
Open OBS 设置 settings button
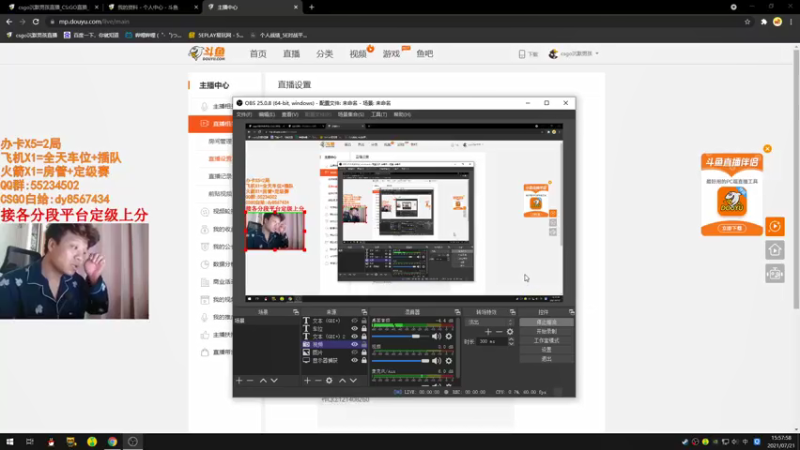(546, 350)
